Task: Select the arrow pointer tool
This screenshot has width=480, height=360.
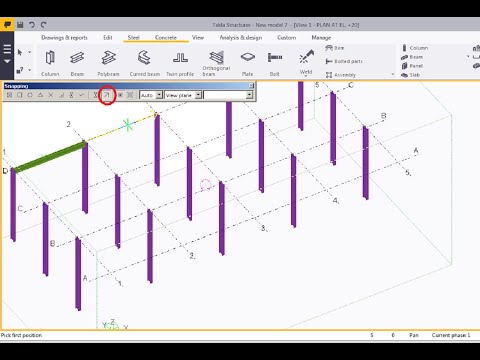Action: pyautogui.click(x=20, y=52)
